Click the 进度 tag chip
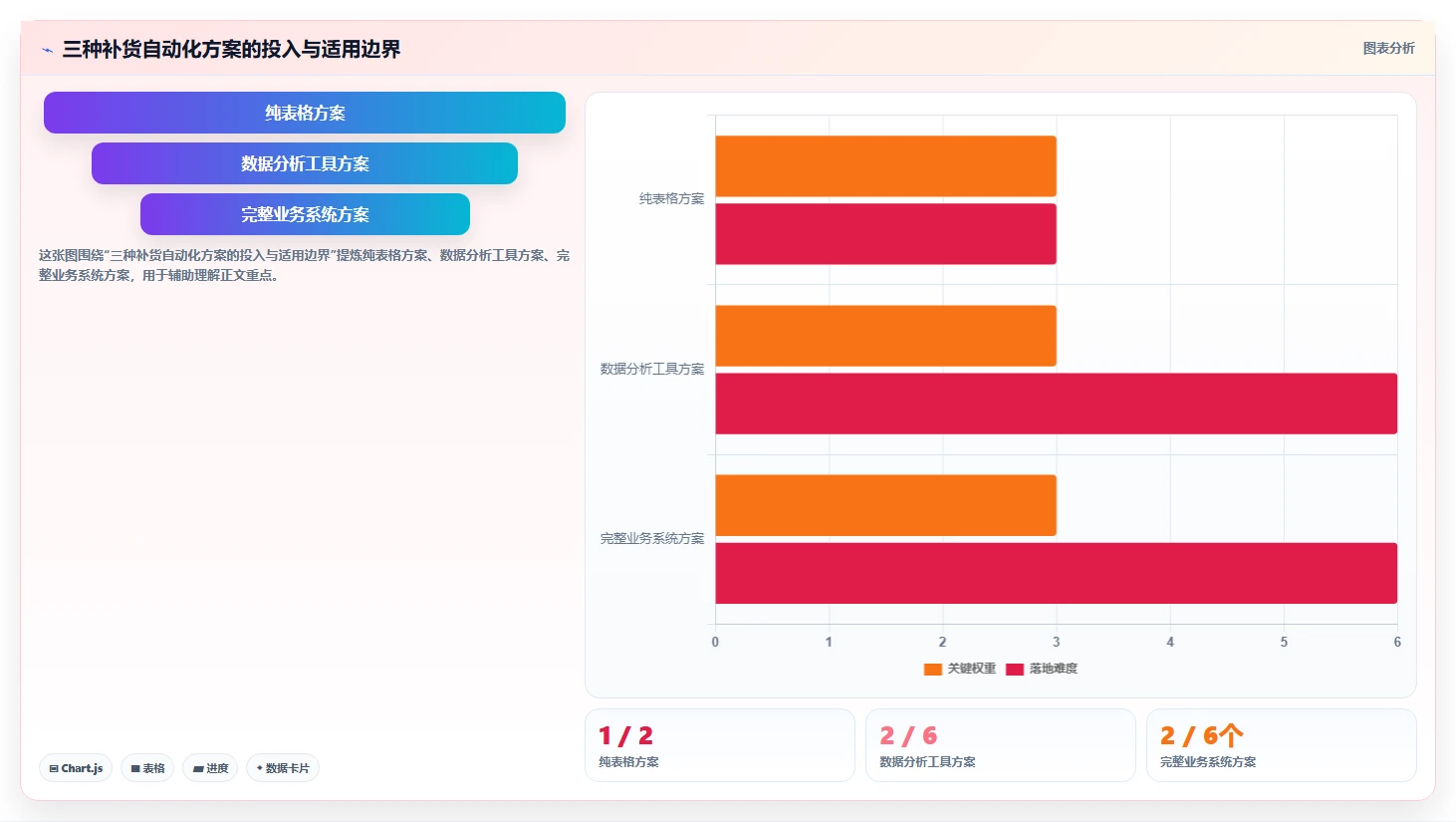 [210, 768]
